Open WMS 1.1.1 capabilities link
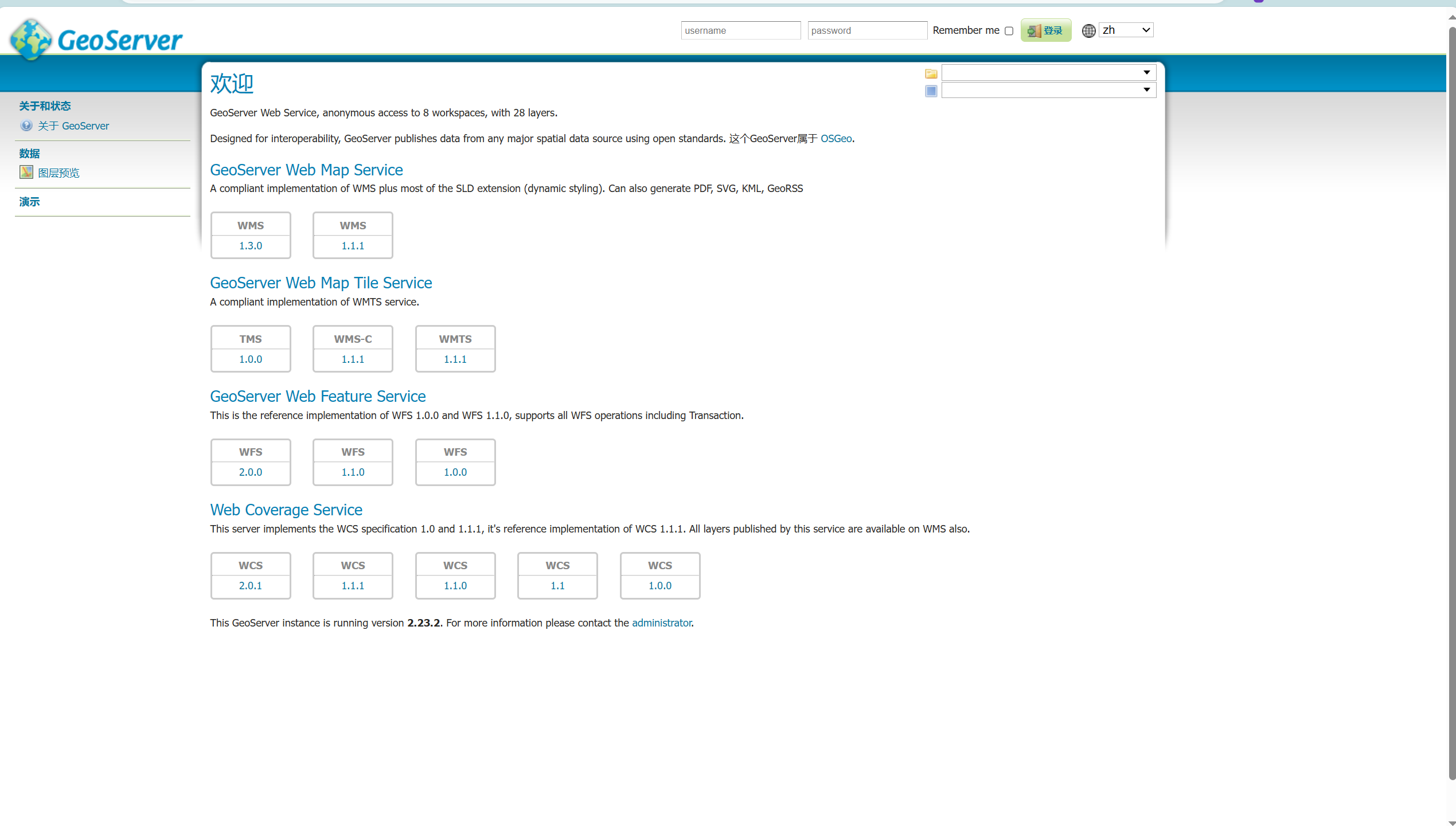1456x826 pixels. [x=353, y=246]
